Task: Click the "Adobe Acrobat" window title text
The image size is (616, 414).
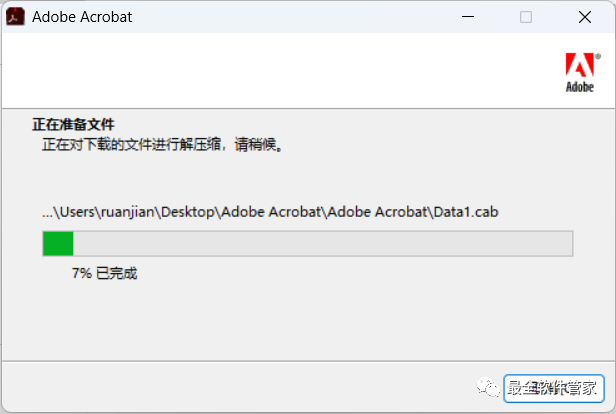Action: coord(82,17)
